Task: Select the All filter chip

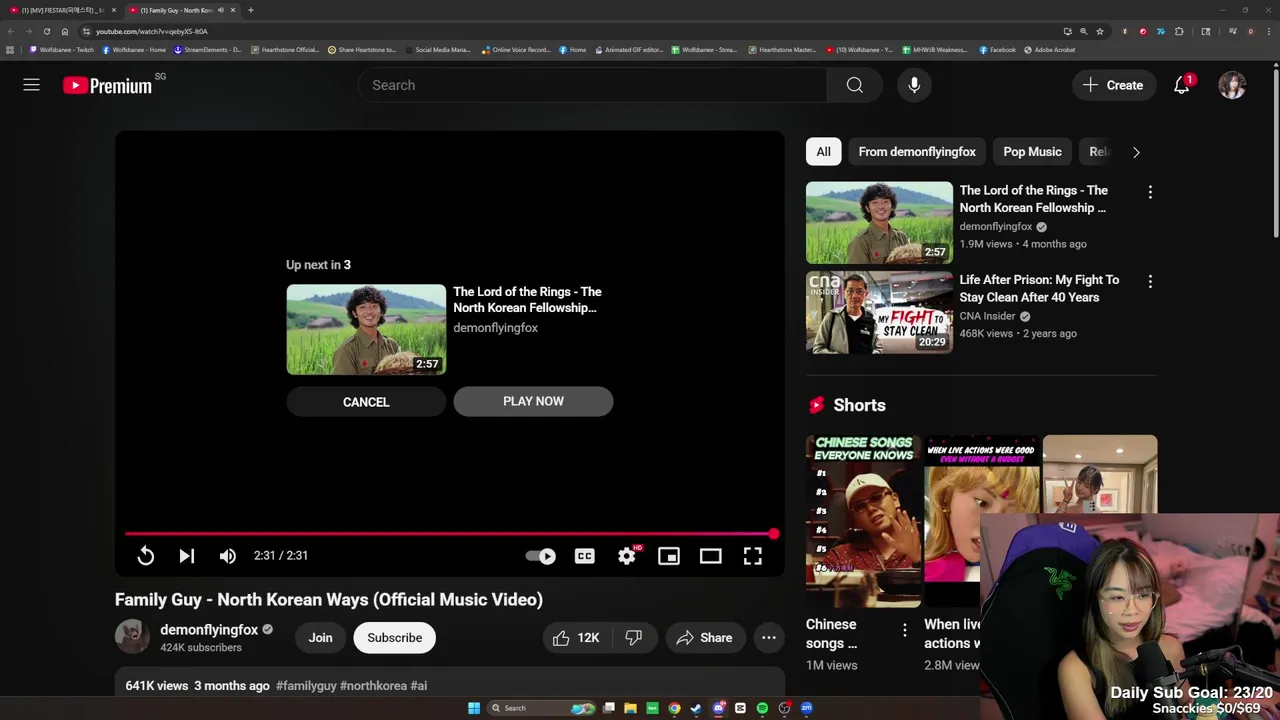Action: point(823,152)
